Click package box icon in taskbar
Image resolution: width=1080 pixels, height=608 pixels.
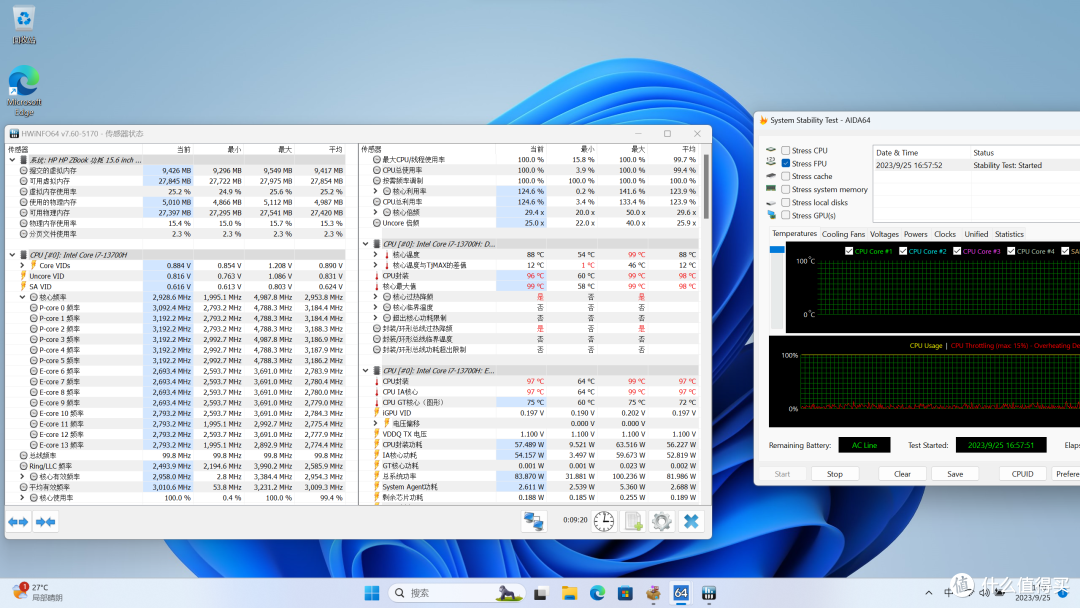[653, 593]
